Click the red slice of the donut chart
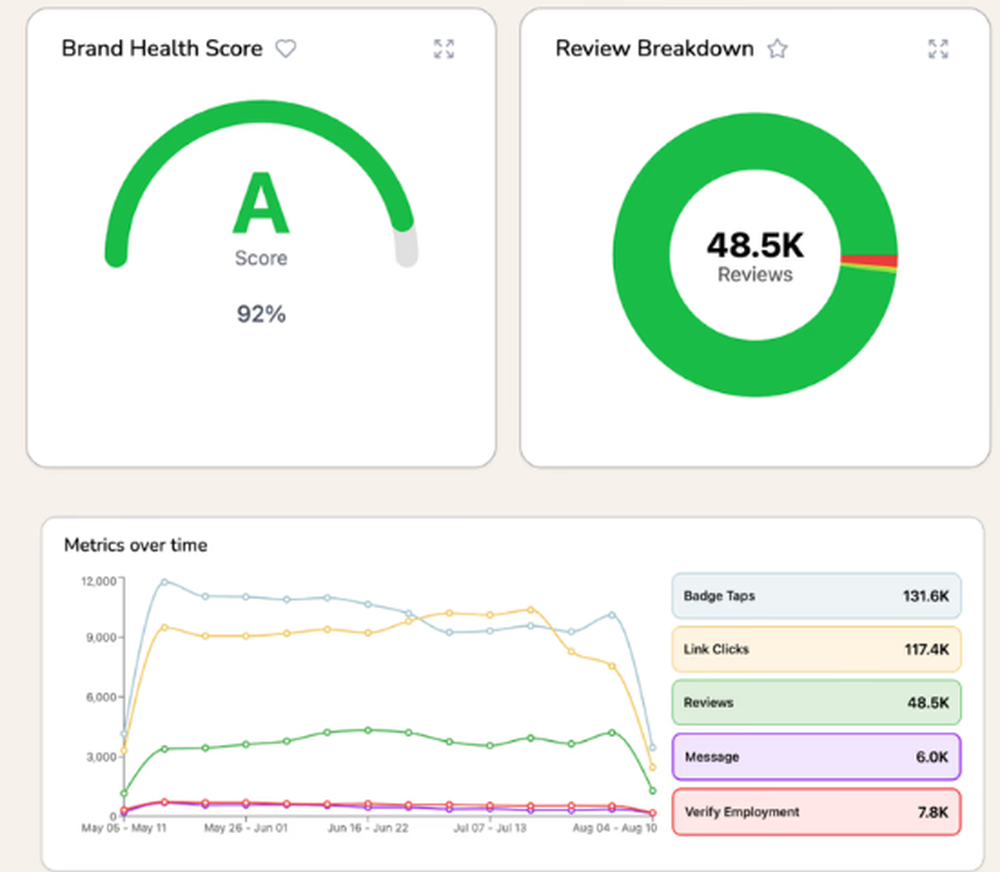 (x=868, y=260)
